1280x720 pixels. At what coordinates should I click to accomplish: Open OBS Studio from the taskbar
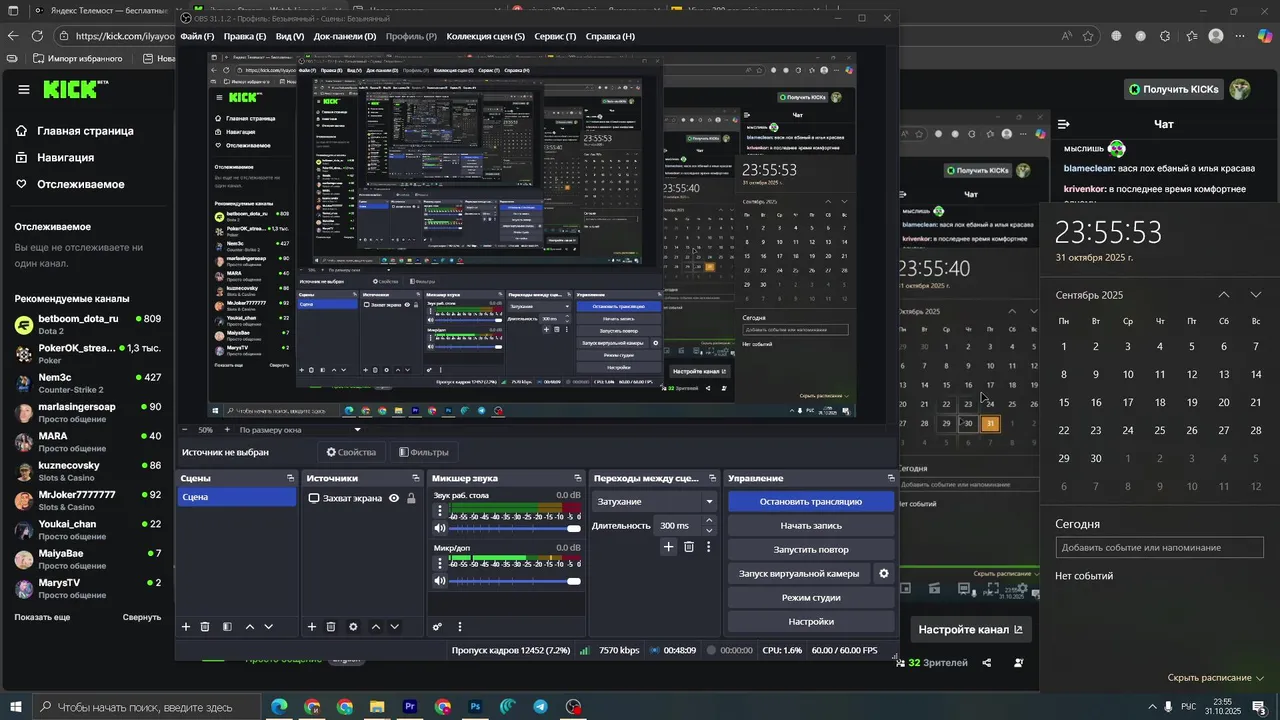coord(573,707)
